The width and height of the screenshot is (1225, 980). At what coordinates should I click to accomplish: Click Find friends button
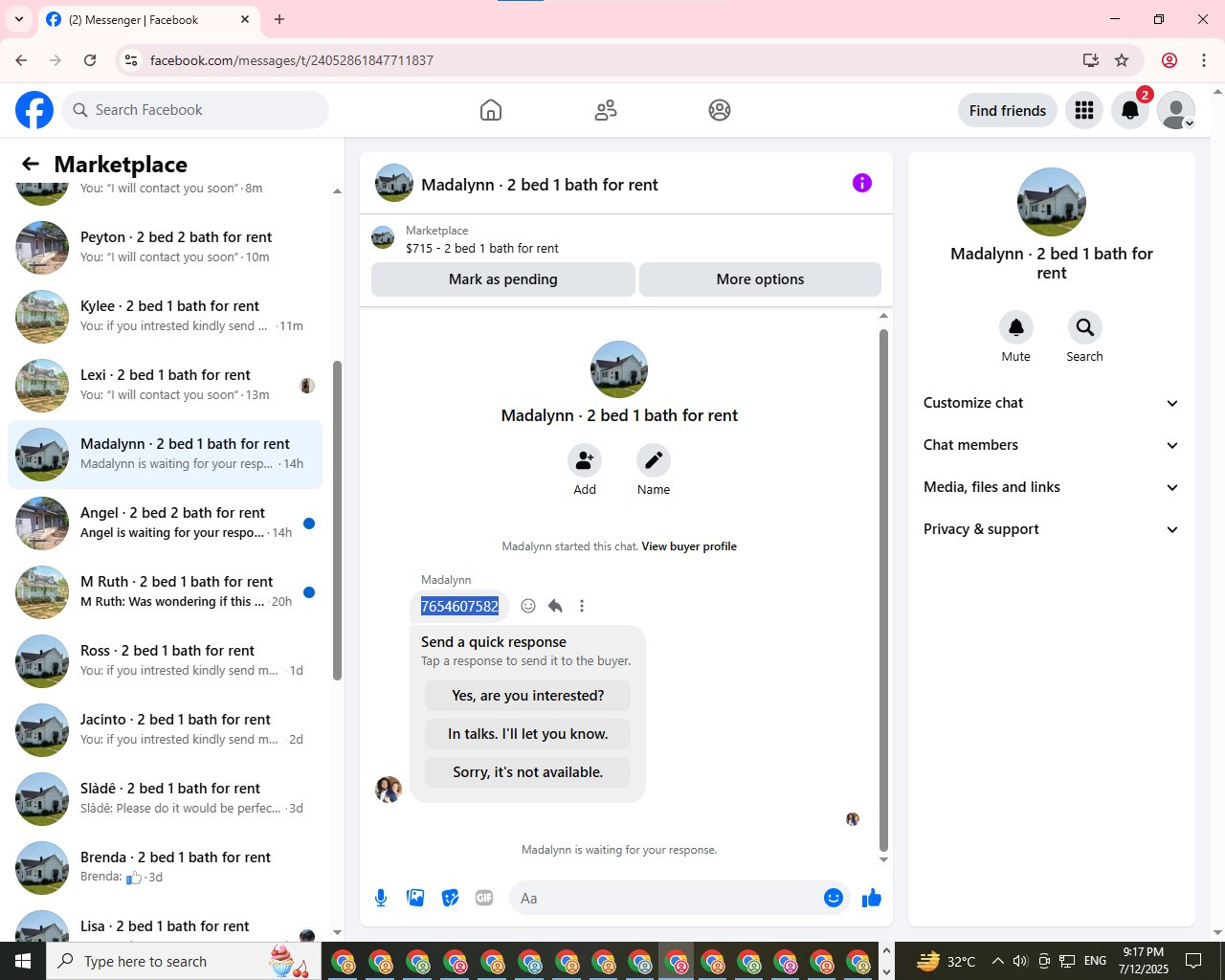point(1008,110)
